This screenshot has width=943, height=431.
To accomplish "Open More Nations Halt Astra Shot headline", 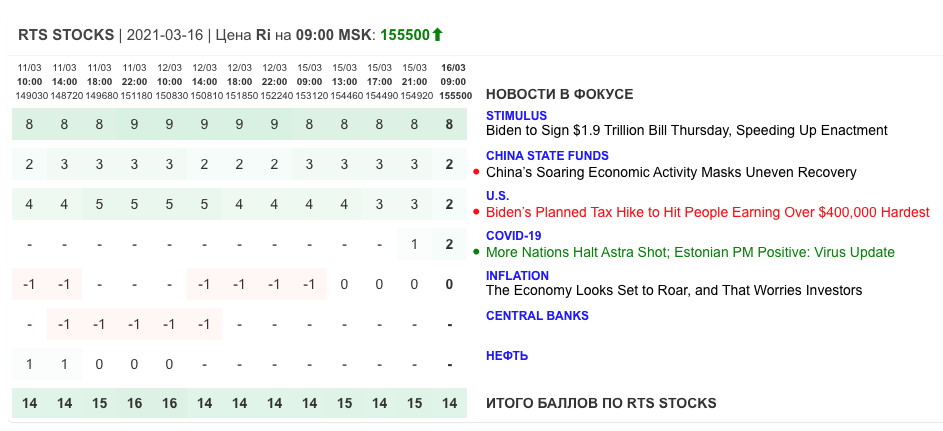I will (x=690, y=252).
